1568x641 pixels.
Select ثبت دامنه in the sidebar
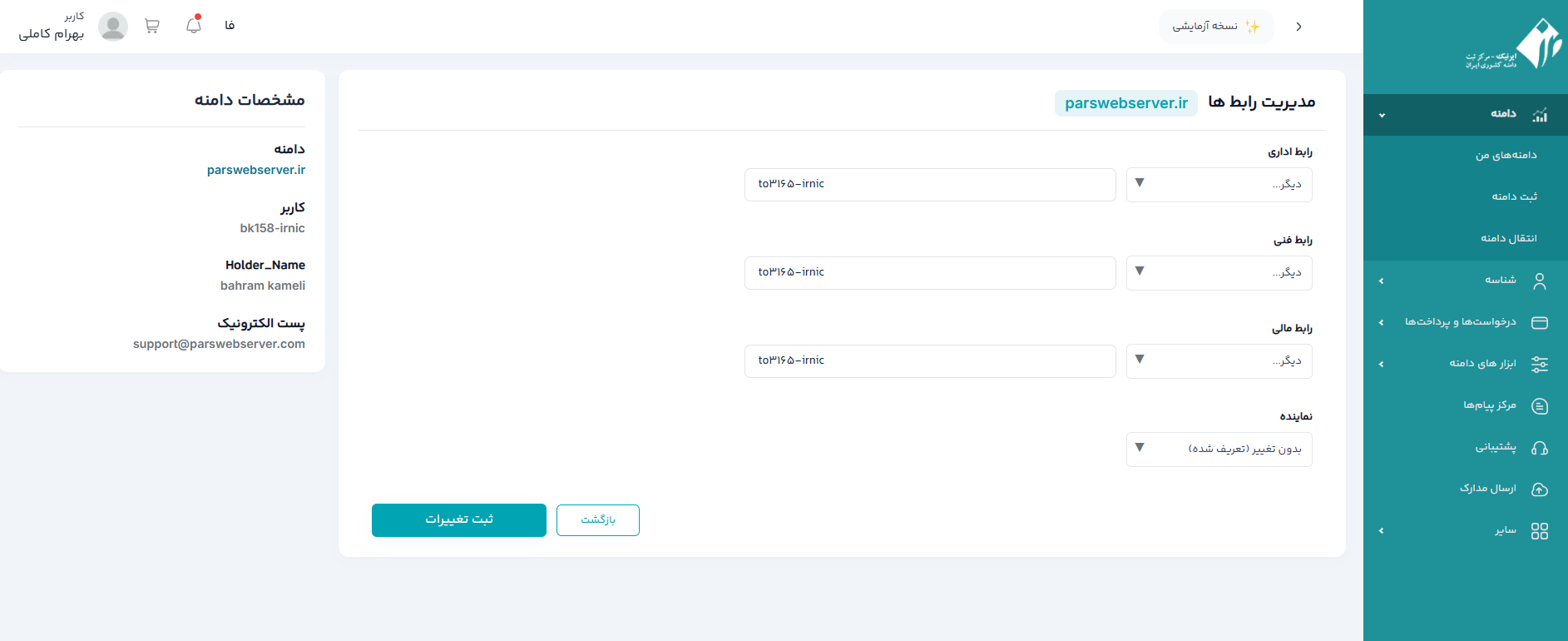(1514, 197)
